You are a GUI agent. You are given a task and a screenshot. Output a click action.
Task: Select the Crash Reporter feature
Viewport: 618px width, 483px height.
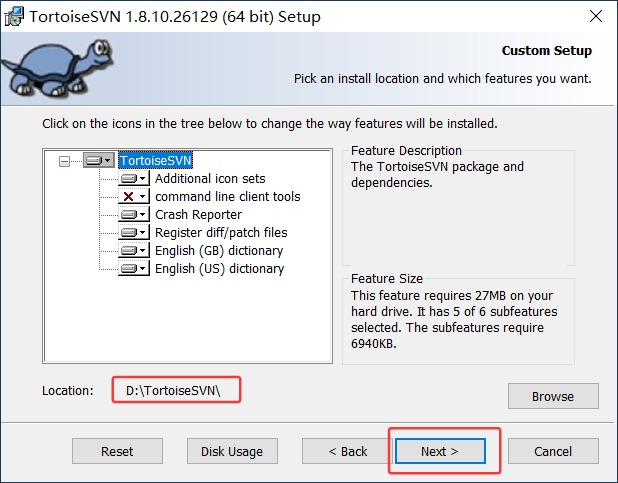pyautogui.click(x=198, y=214)
